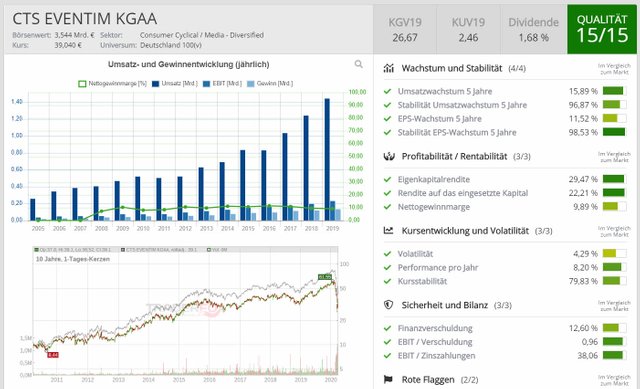Image resolution: width=640 pixels, height=389 pixels.
Task: Click the EBIT / Zinszahlungen 38,06 value
Action: 588,356
